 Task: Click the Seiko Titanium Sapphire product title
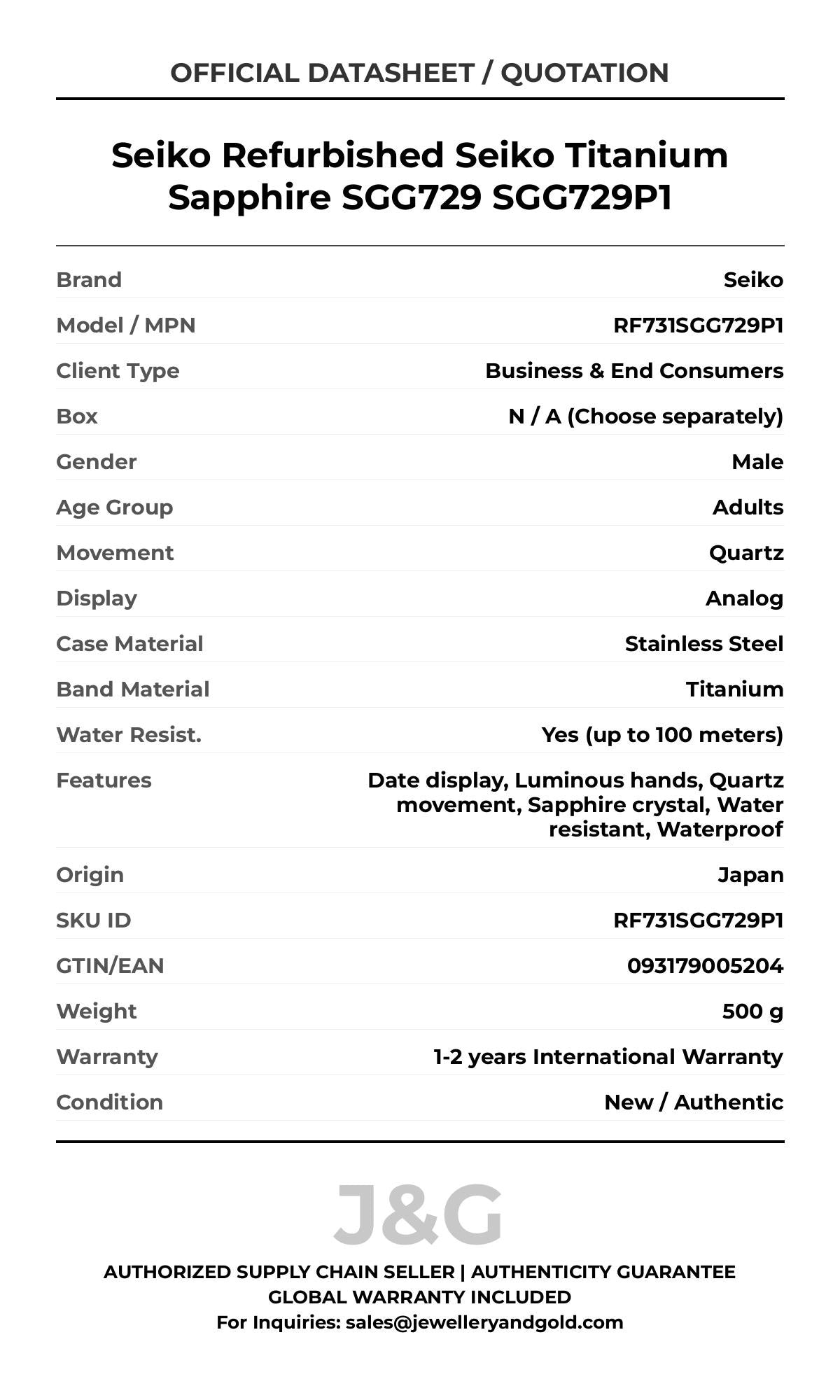(419, 176)
